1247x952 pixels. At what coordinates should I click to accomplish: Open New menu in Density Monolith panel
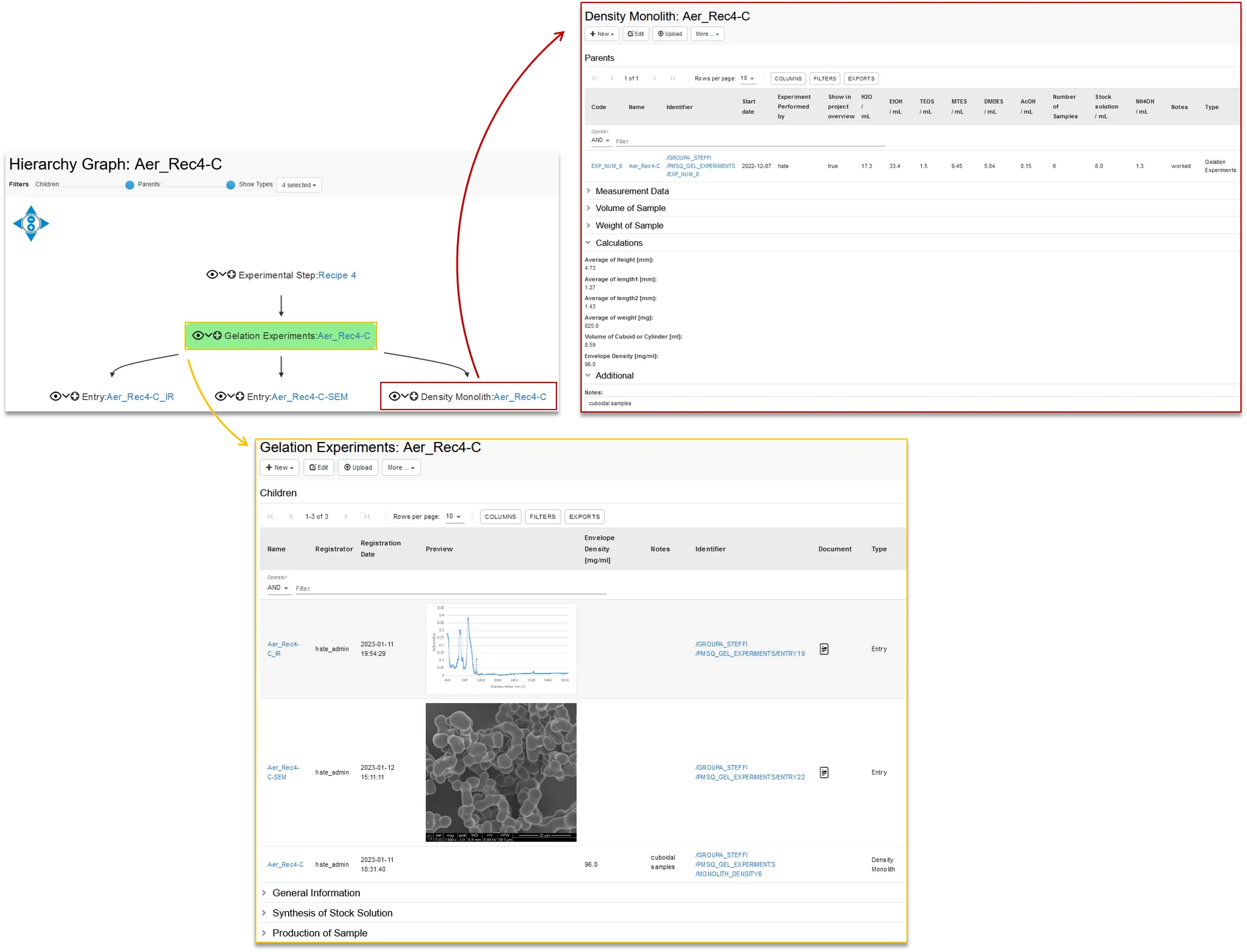[602, 34]
